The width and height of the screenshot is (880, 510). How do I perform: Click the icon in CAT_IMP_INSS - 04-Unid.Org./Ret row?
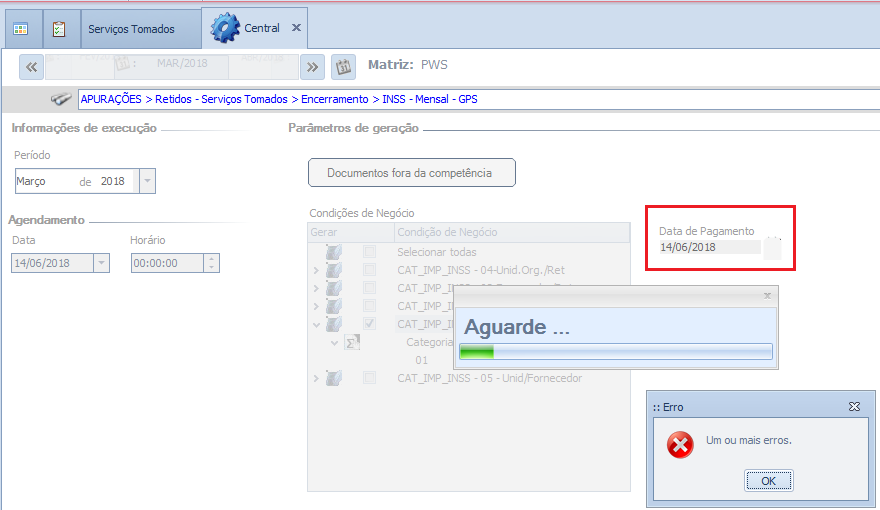[x=334, y=270]
